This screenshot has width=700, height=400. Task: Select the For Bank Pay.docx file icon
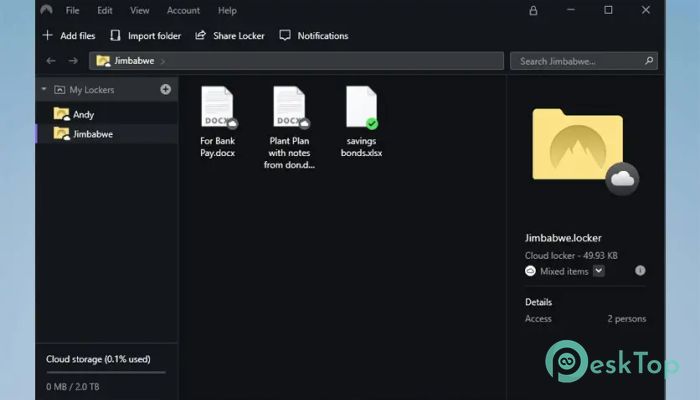[x=217, y=106]
